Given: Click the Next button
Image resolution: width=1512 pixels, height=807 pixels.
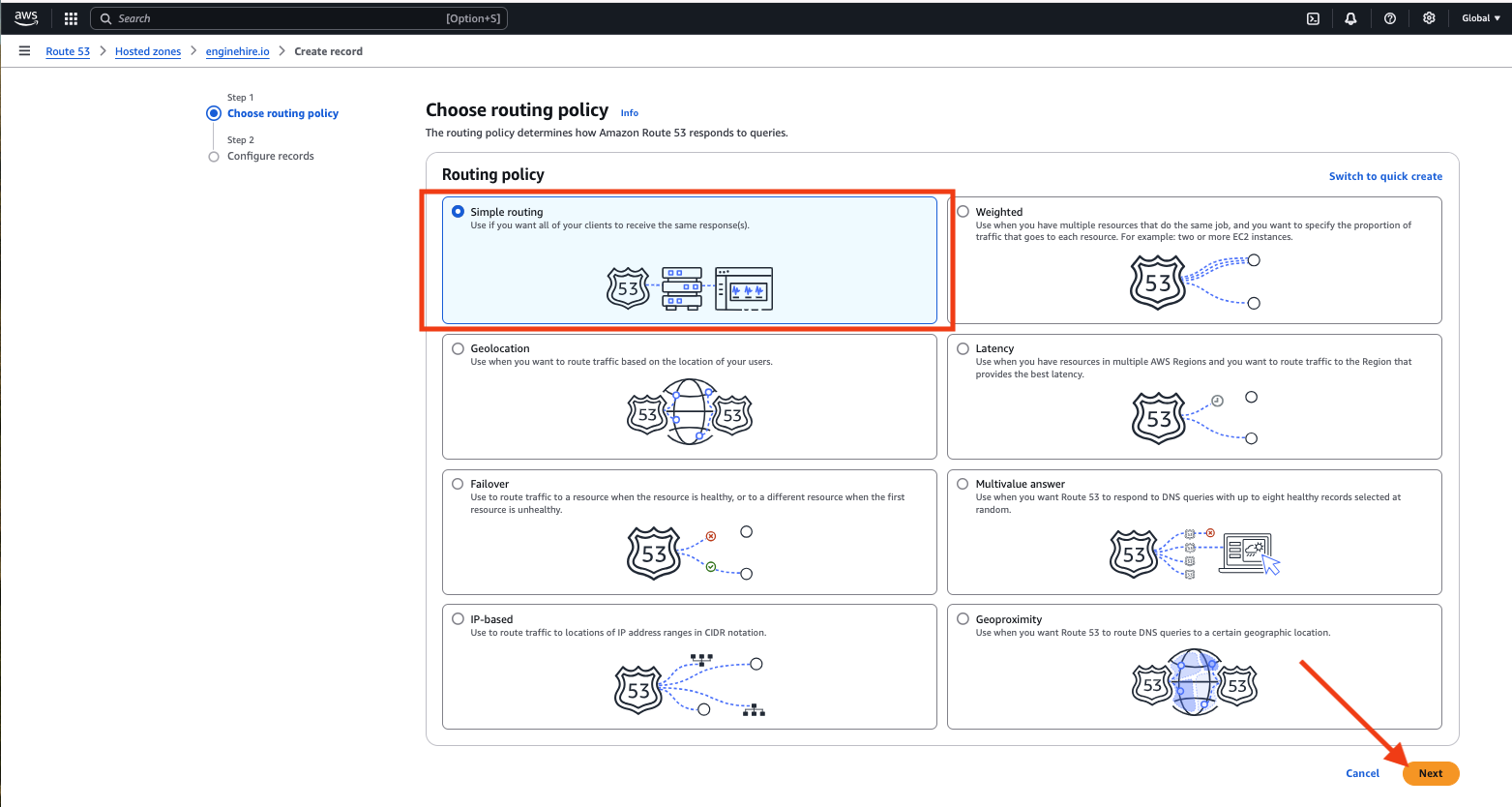Looking at the screenshot, I should [x=1431, y=773].
